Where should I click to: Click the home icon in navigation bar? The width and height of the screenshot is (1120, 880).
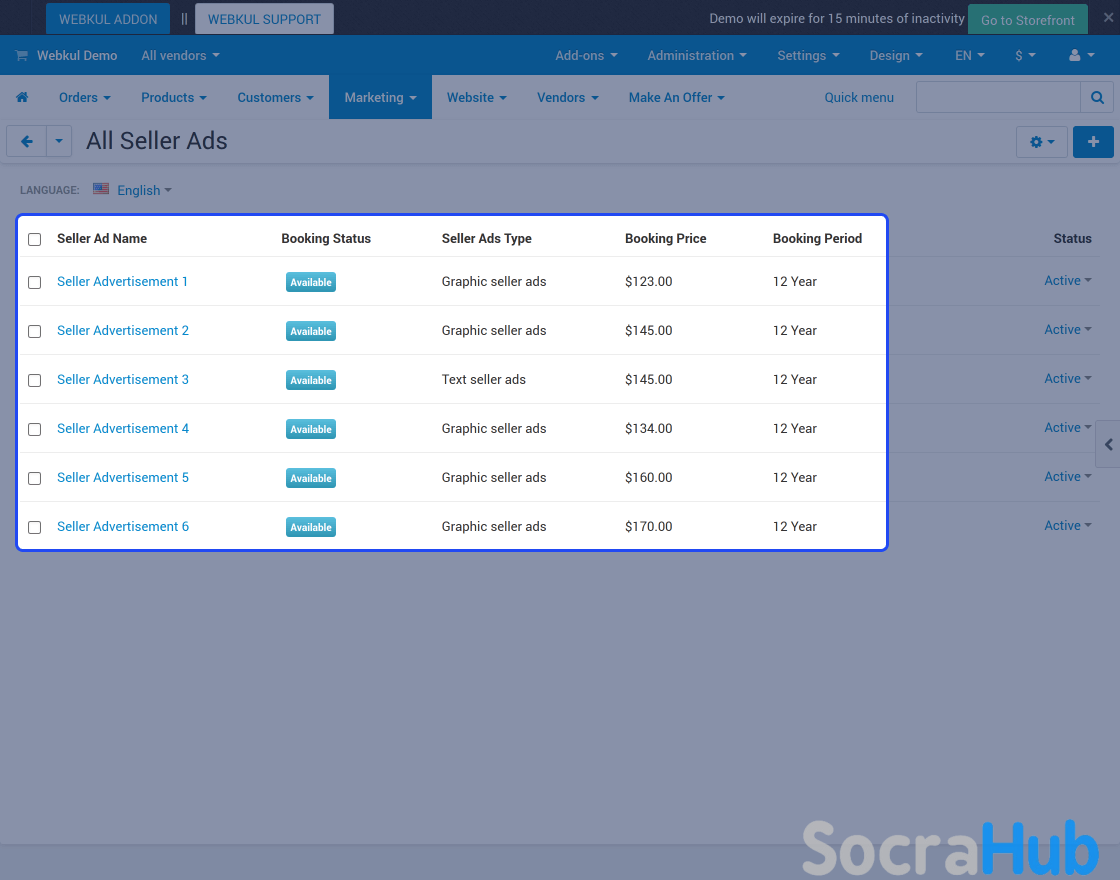tap(22, 98)
